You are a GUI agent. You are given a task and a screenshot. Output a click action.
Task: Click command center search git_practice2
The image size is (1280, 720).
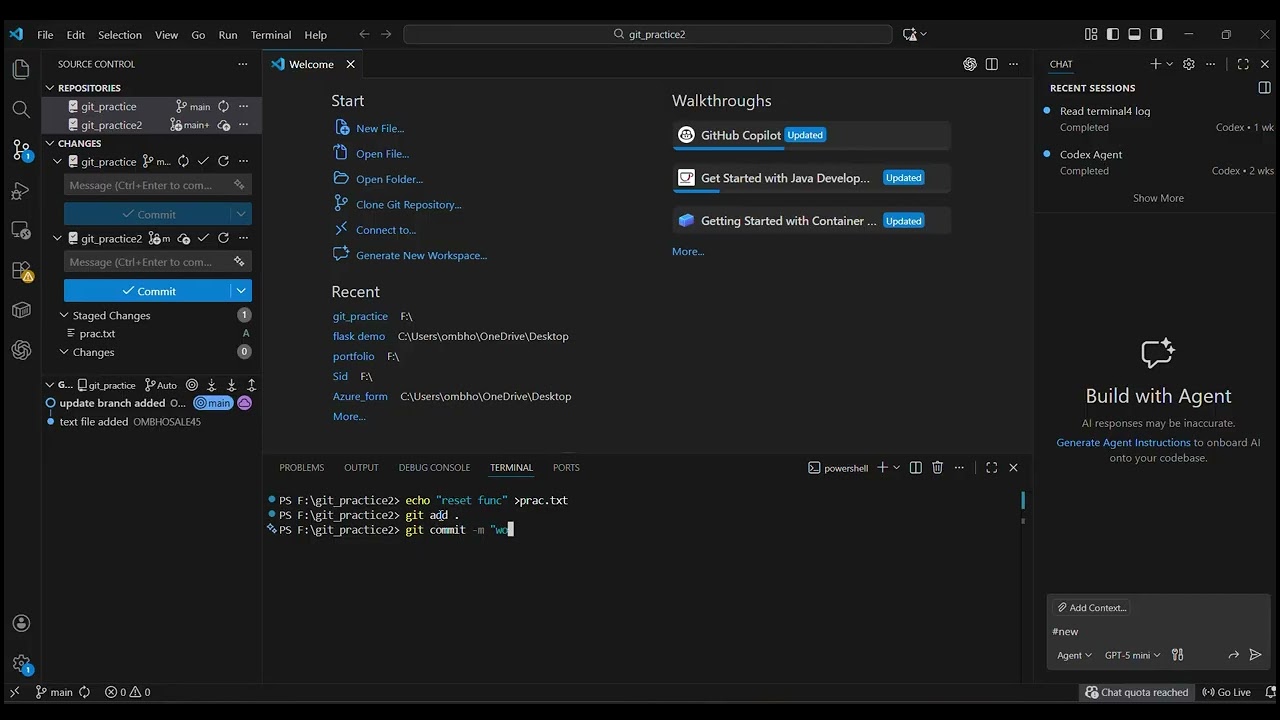pyautogui.click(x=648, y=34)
